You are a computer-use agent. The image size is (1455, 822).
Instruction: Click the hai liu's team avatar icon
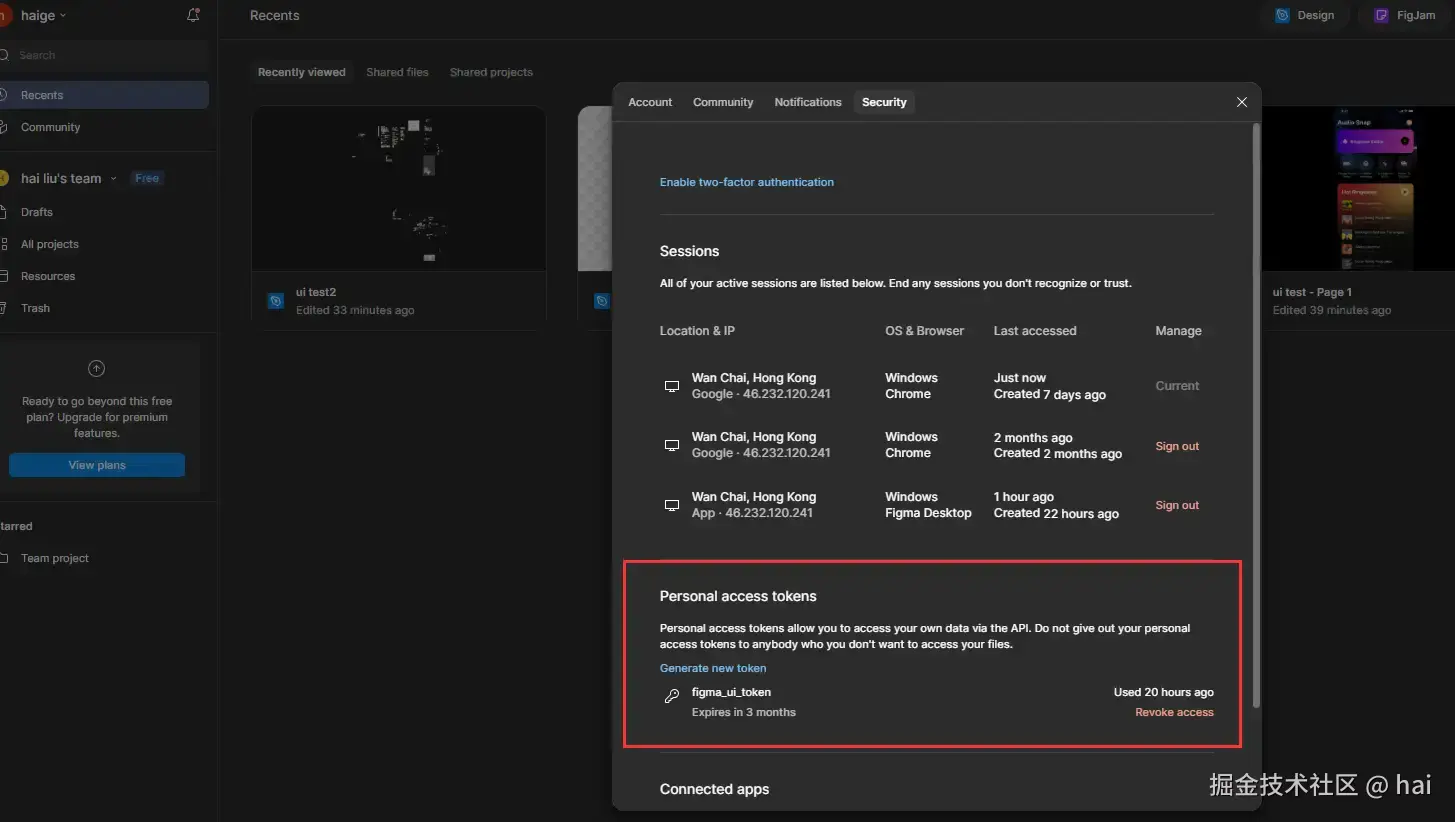tap(4, 178)
